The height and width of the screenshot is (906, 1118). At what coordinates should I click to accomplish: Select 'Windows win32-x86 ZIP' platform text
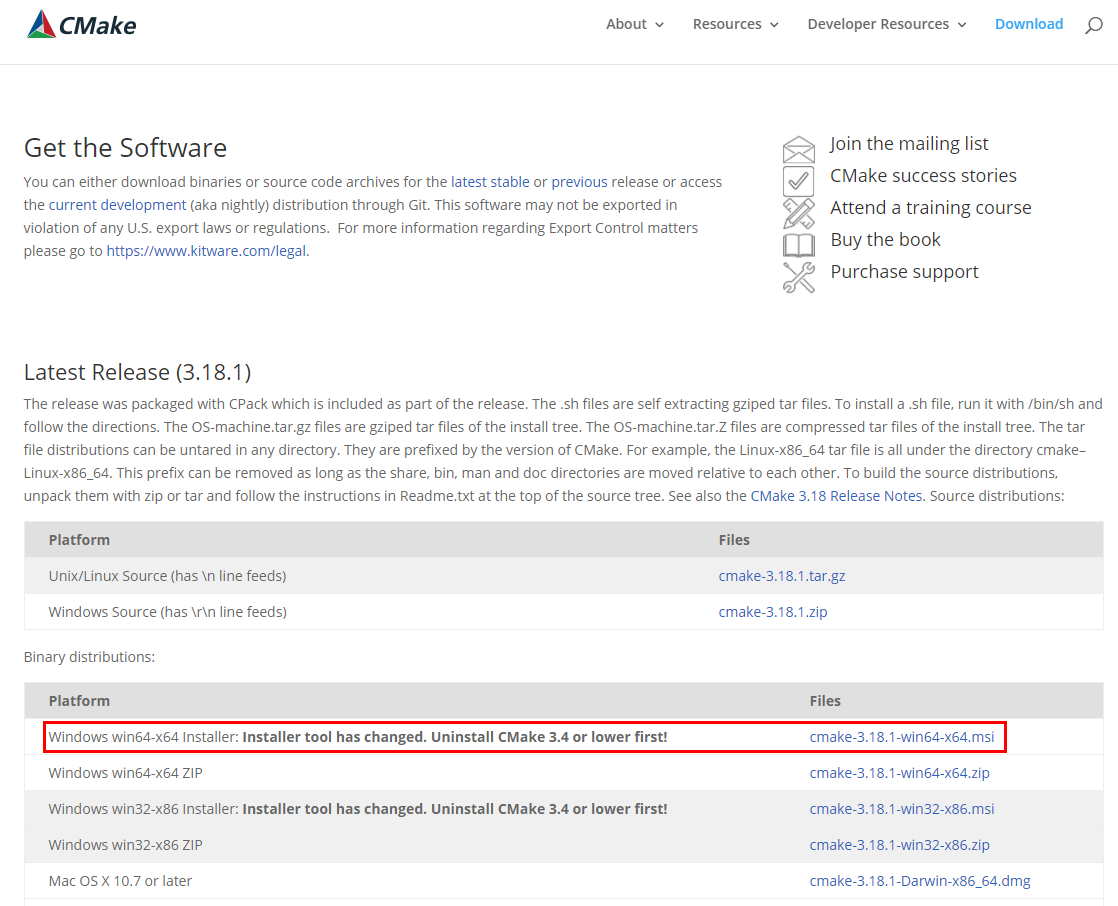[125, 845]
